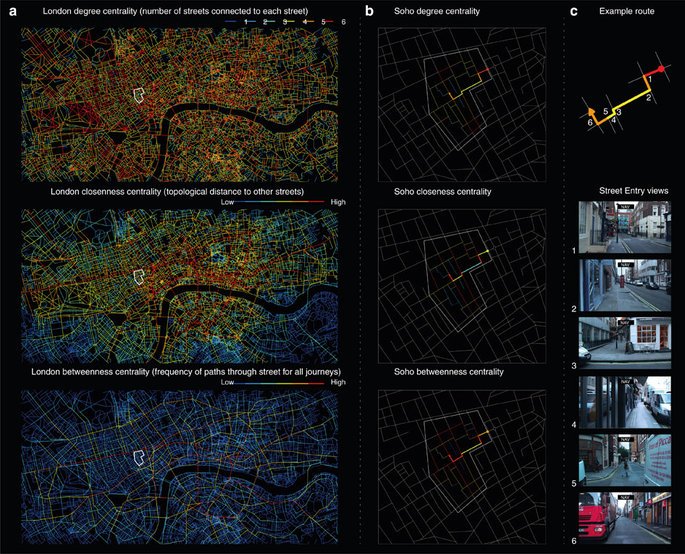Click 'High' on the betweenness legend

338,382
